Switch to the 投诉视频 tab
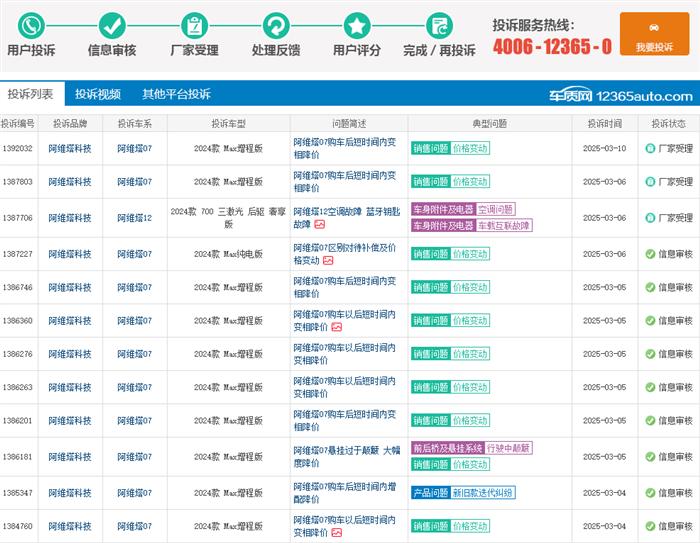This screenshot has width=700, height=543. (98, 94)
